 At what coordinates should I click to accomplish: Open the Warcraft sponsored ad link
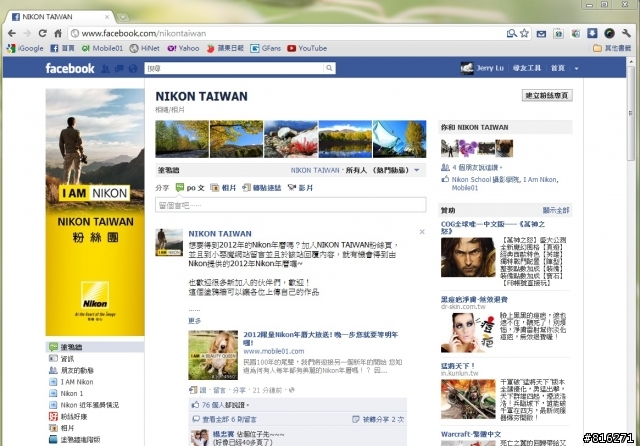(471, 434)
